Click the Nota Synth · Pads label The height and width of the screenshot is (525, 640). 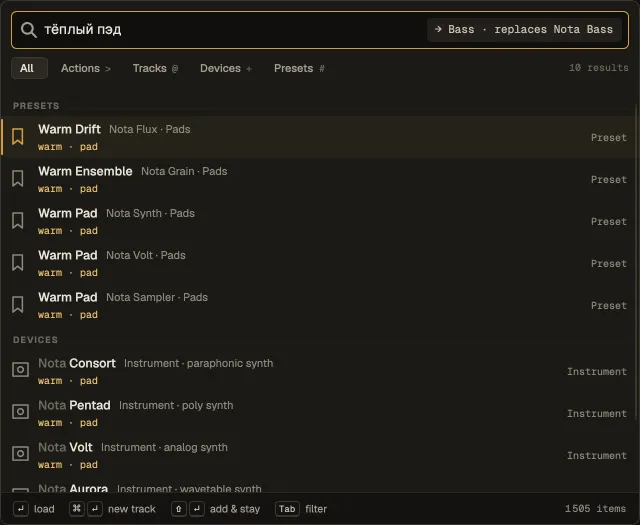(x=150, y=214)
